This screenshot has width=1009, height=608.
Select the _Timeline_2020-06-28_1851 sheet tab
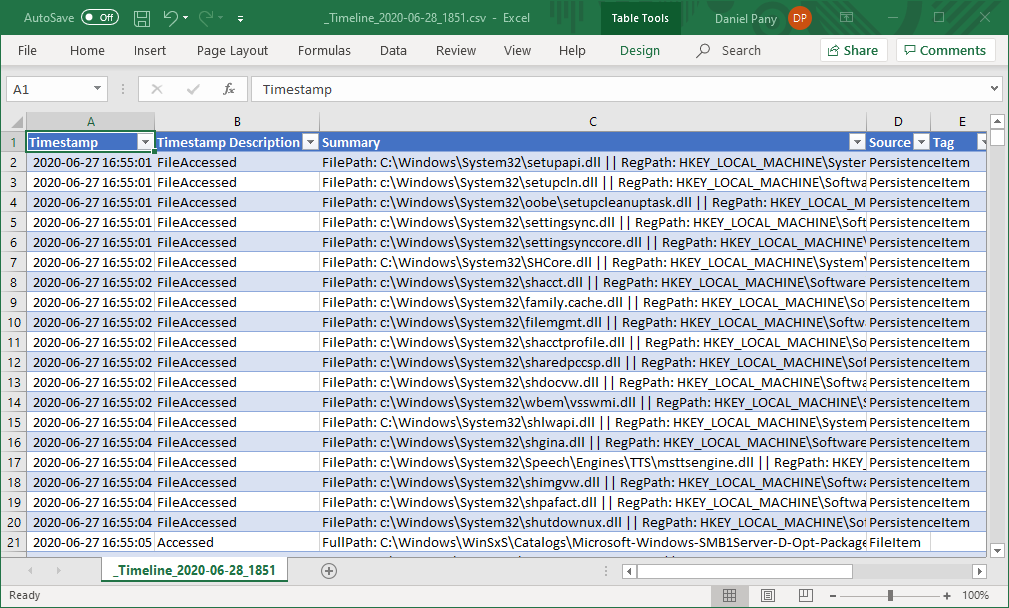coord(194,570)
